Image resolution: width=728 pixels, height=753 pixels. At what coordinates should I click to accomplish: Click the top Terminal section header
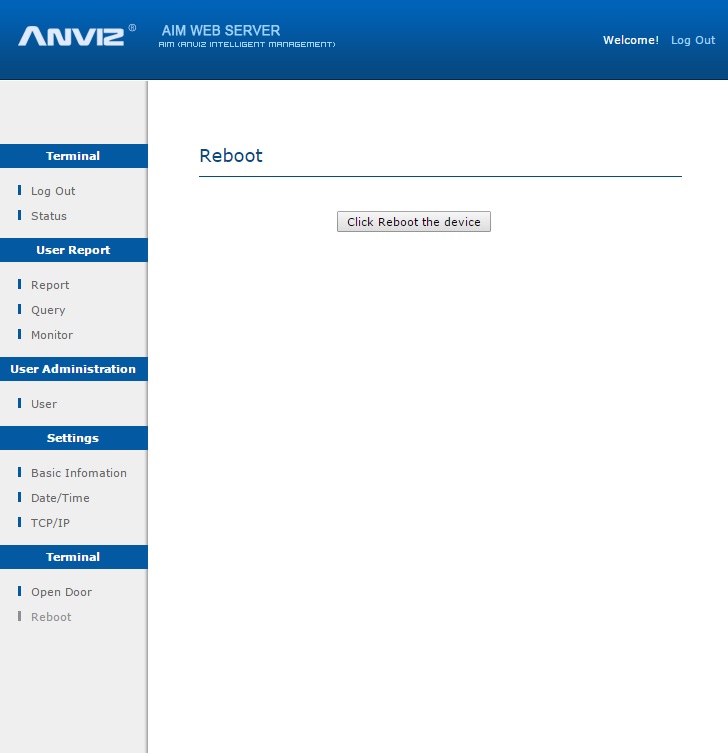click(73, 156)
